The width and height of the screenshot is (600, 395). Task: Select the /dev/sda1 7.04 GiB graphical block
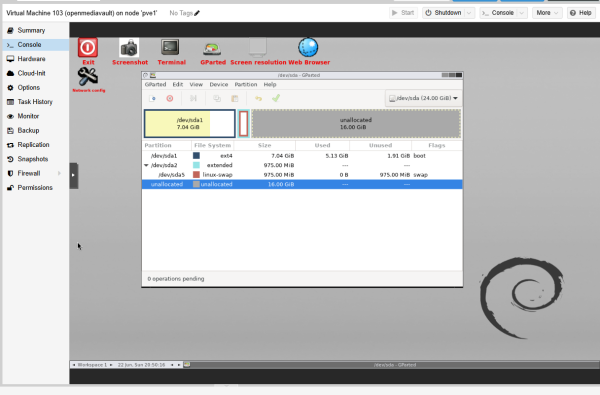click(x=189, y=123)
